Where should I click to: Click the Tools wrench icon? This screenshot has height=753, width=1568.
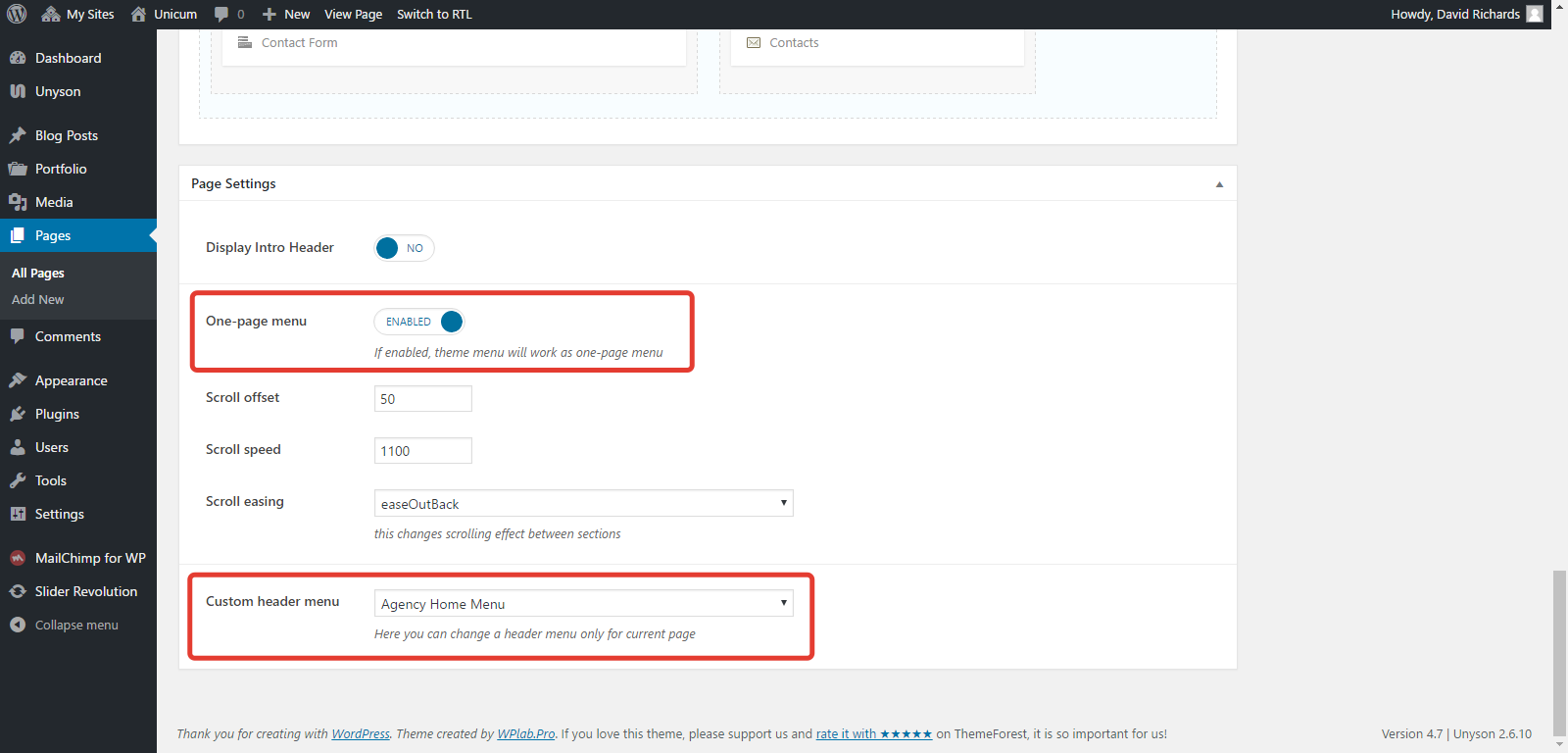(18, 480)
